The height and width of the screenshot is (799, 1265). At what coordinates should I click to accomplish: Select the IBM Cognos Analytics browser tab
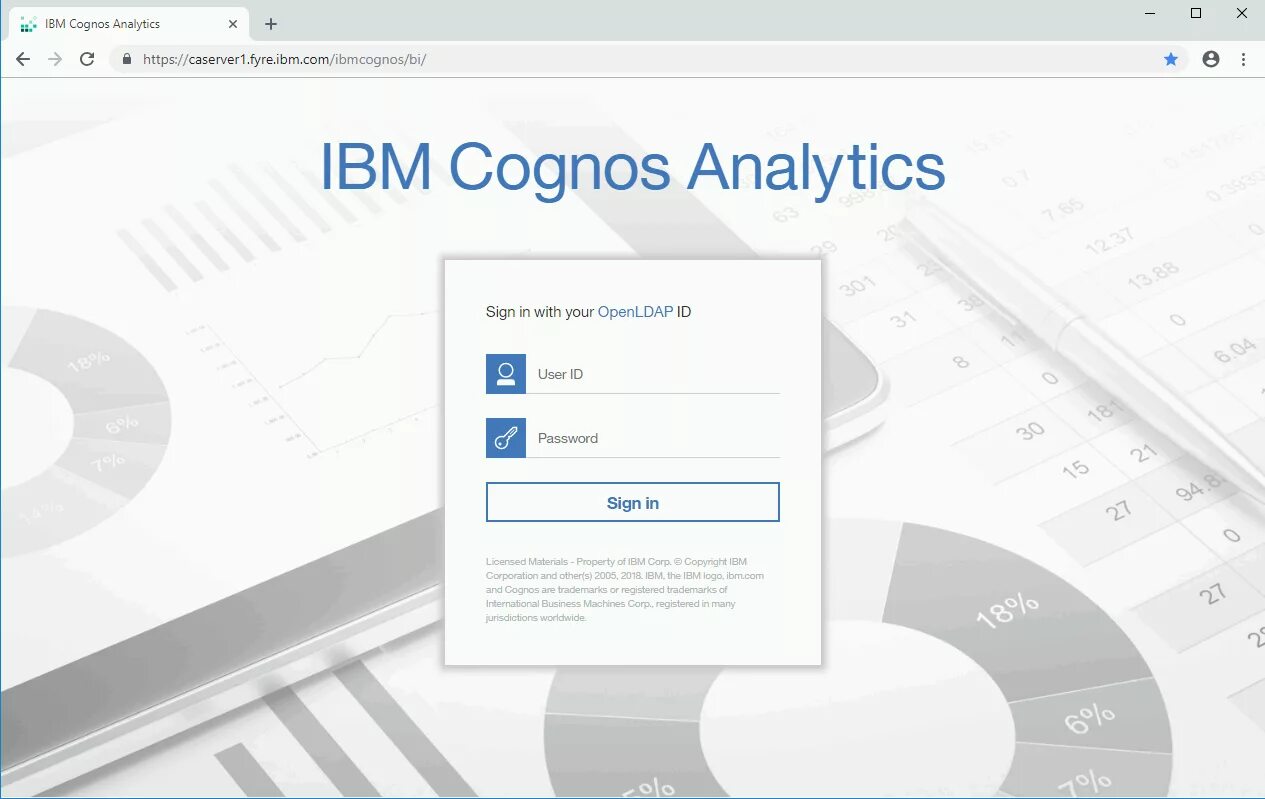(x=128, y=24)
